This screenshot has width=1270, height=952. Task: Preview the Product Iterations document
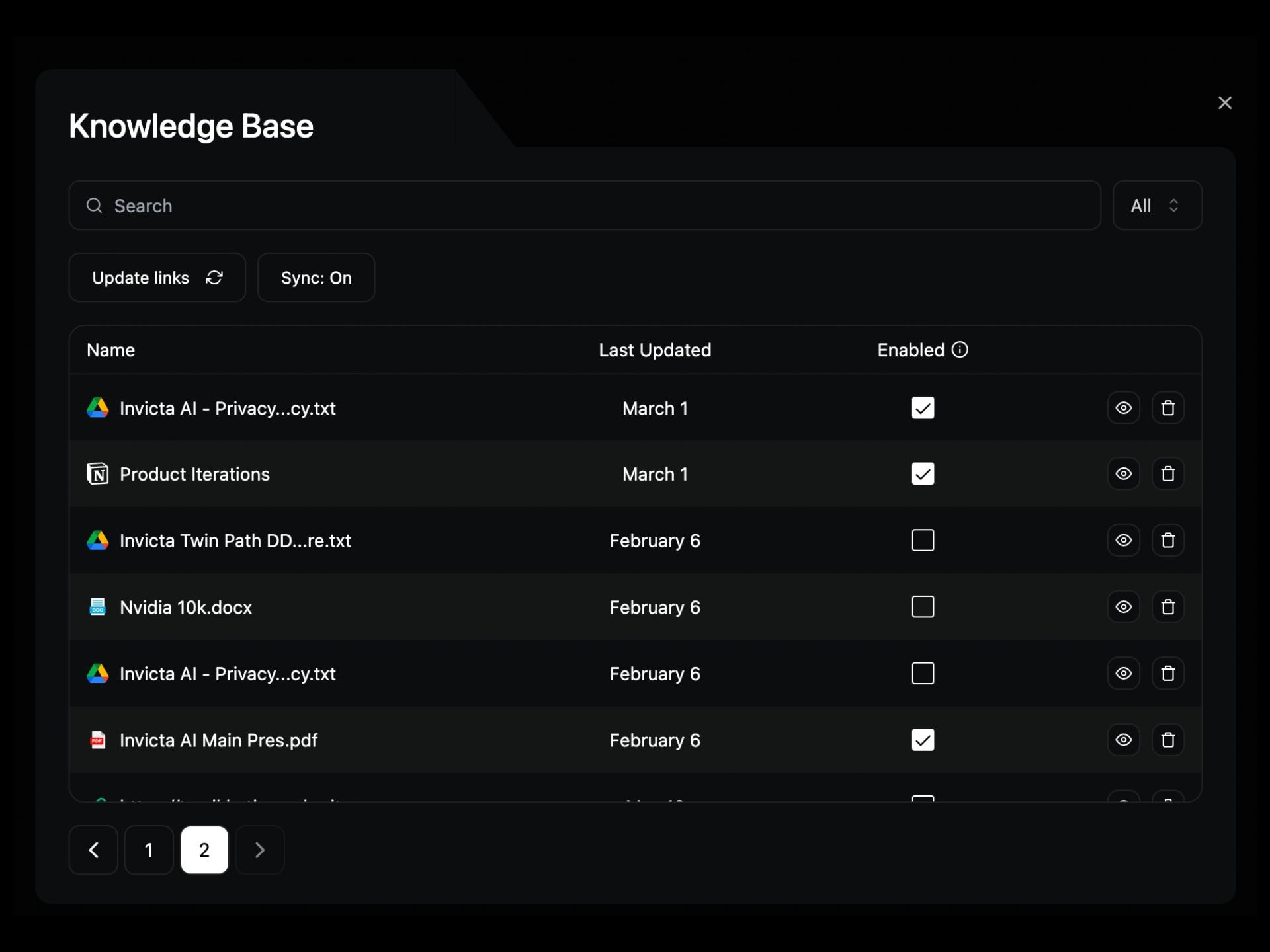coord(1124,473)
